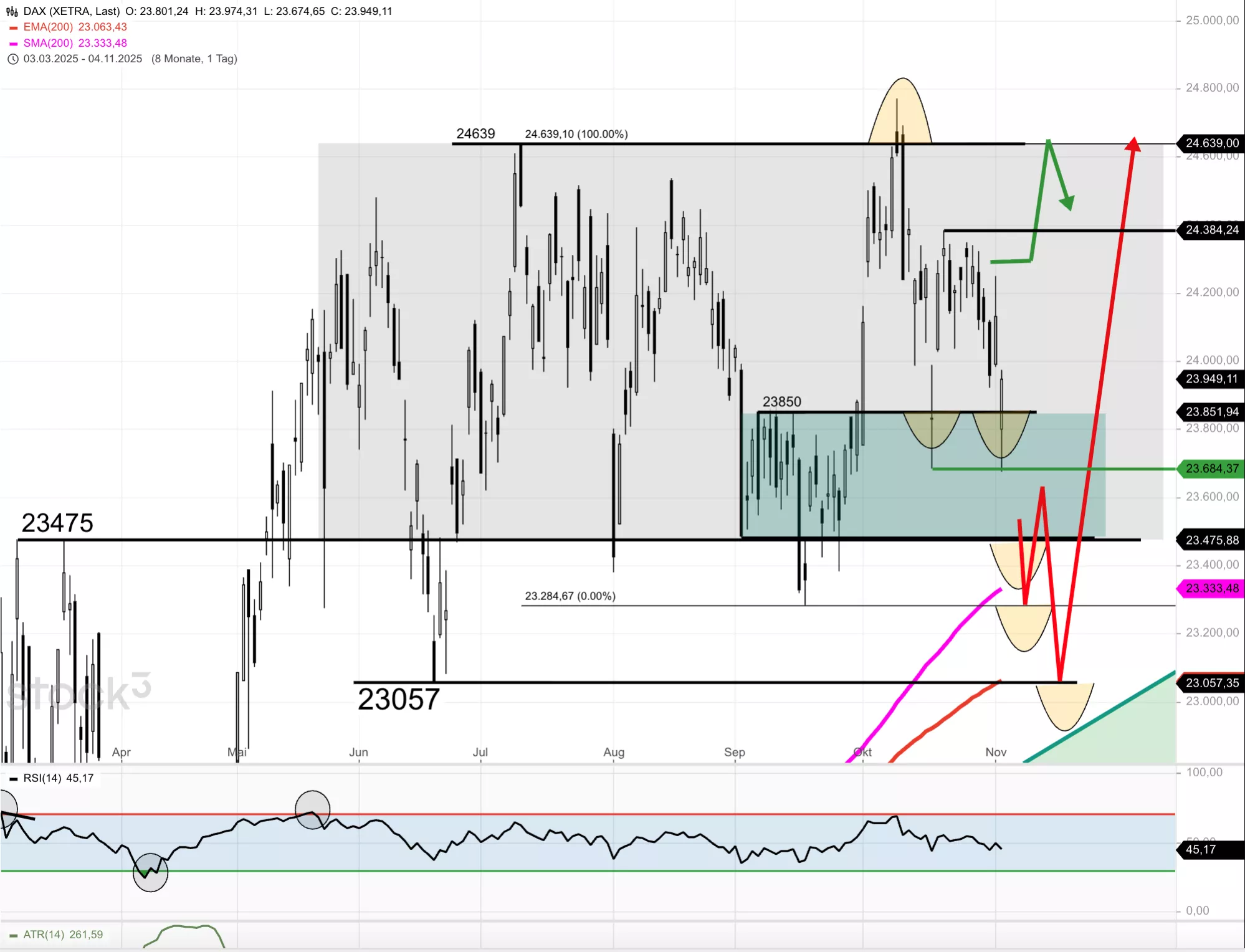Click the clock icon beside date range

(12, 59)
